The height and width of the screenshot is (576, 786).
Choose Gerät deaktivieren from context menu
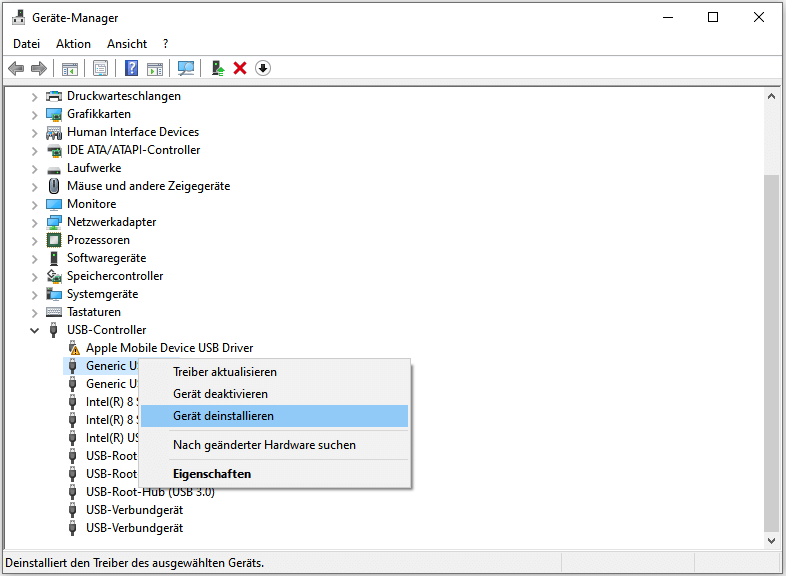pos(274,394)
